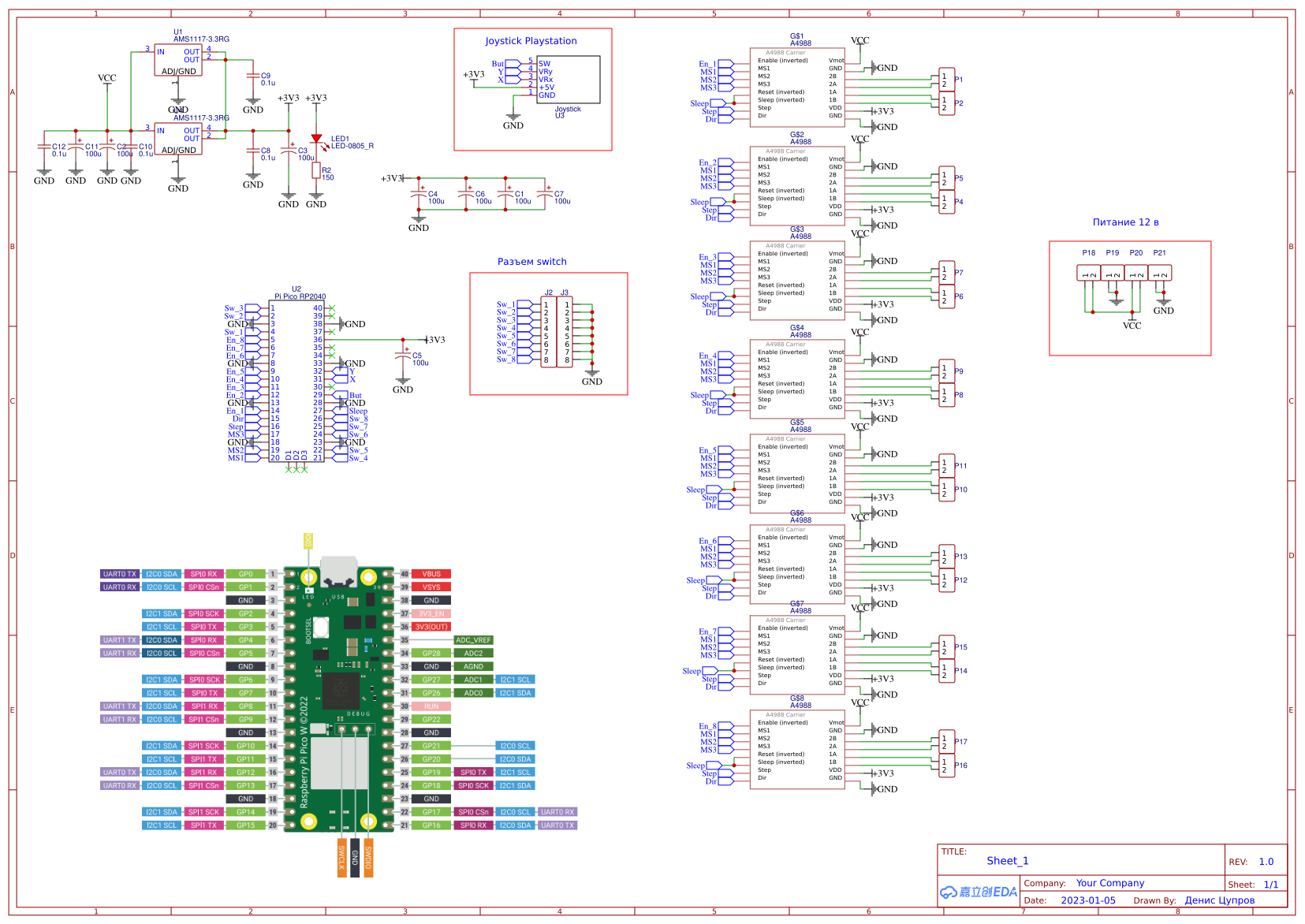1305x924 pixels.
Task: Select the AMS1117-3.3 regulator symbol U1
Action: (x=177, y=61)
